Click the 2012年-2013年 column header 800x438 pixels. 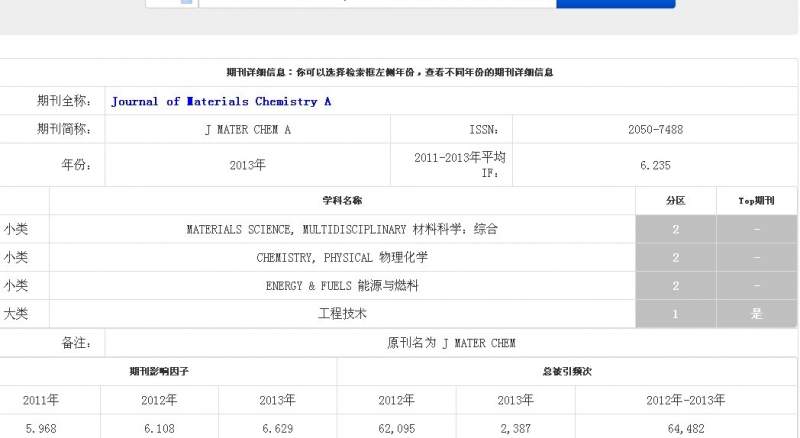[x=686, y=400]
